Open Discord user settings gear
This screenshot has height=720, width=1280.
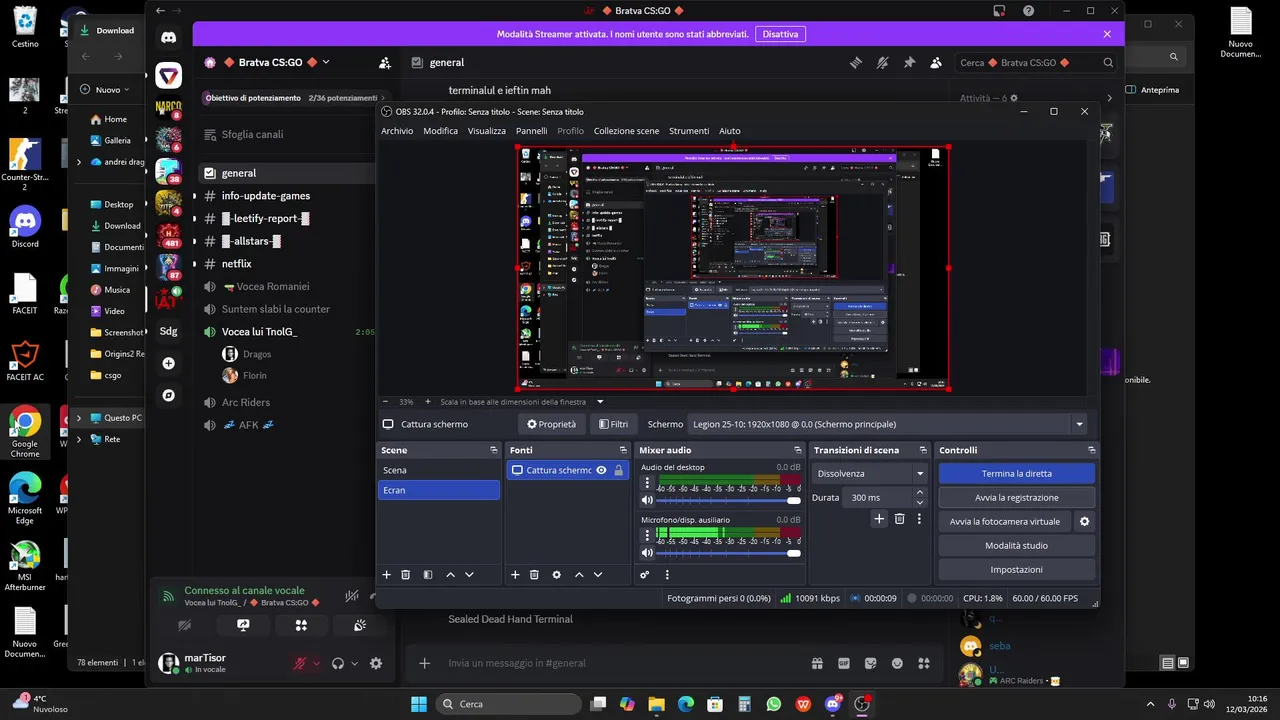(376, 663)
